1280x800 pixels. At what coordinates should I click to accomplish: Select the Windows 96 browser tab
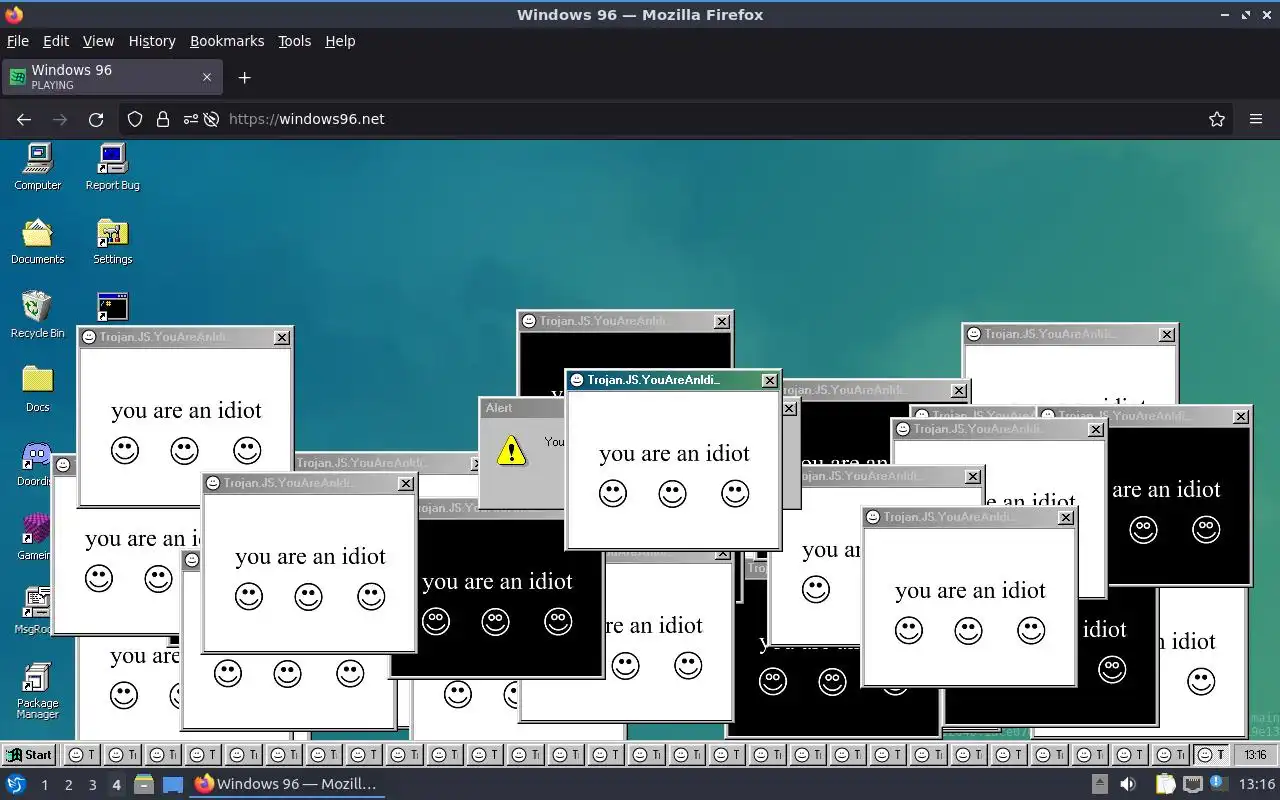tap(111, 77)
